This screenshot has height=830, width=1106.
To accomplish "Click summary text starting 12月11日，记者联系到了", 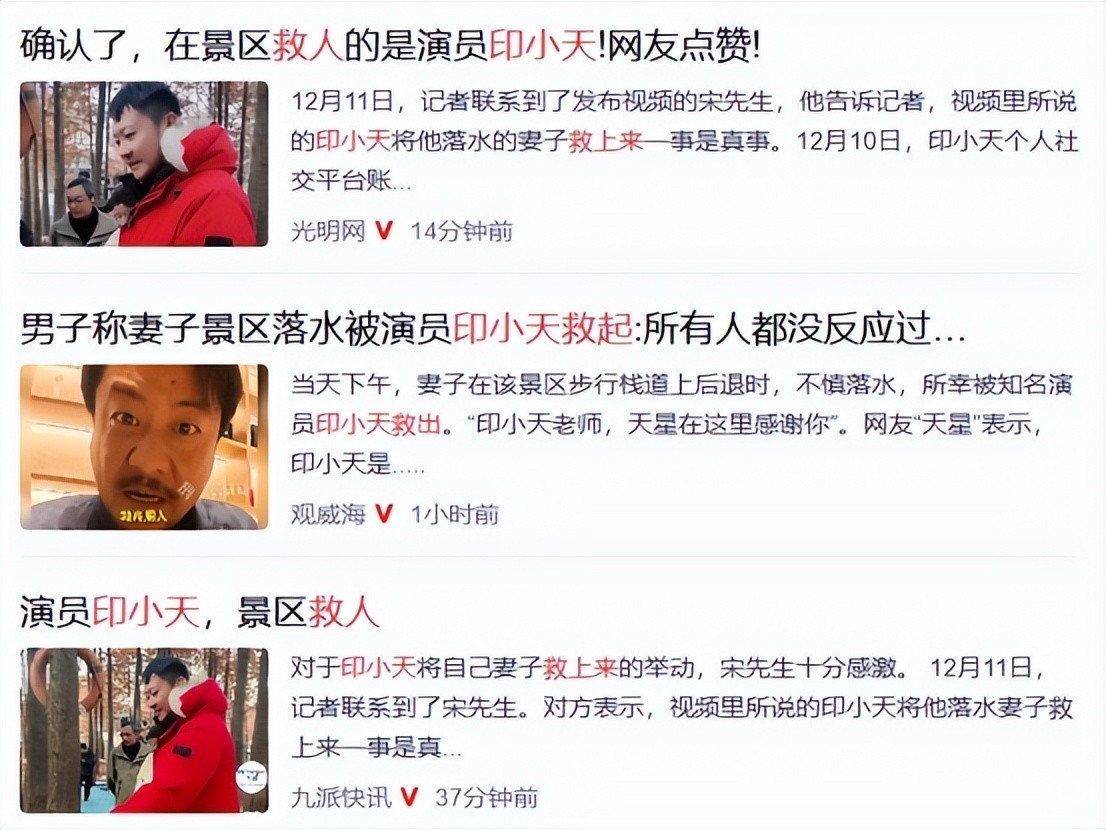I will point(684,142).
